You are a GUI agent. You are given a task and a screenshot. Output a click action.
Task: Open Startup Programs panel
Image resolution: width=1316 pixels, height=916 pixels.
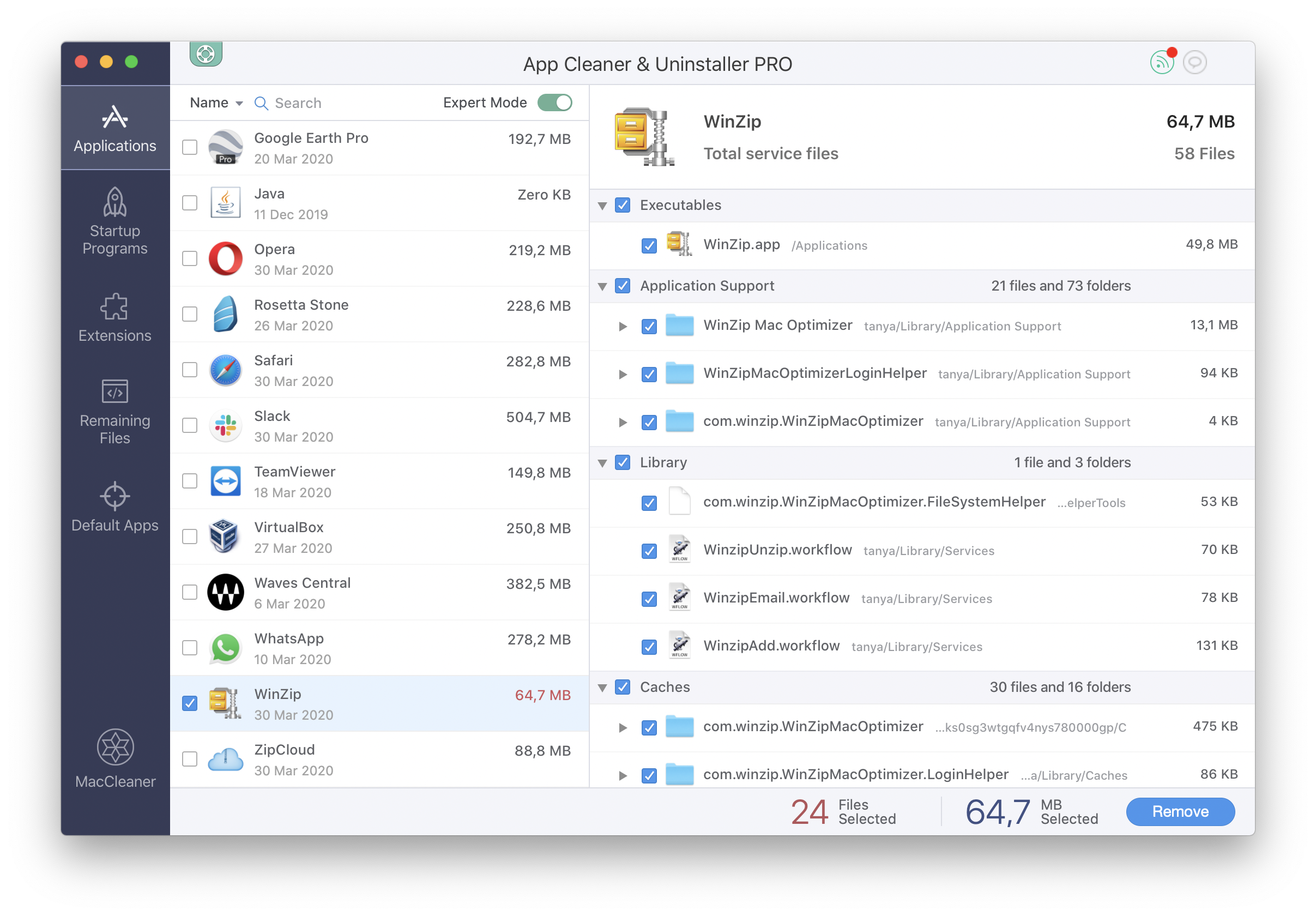pos(113,228)
